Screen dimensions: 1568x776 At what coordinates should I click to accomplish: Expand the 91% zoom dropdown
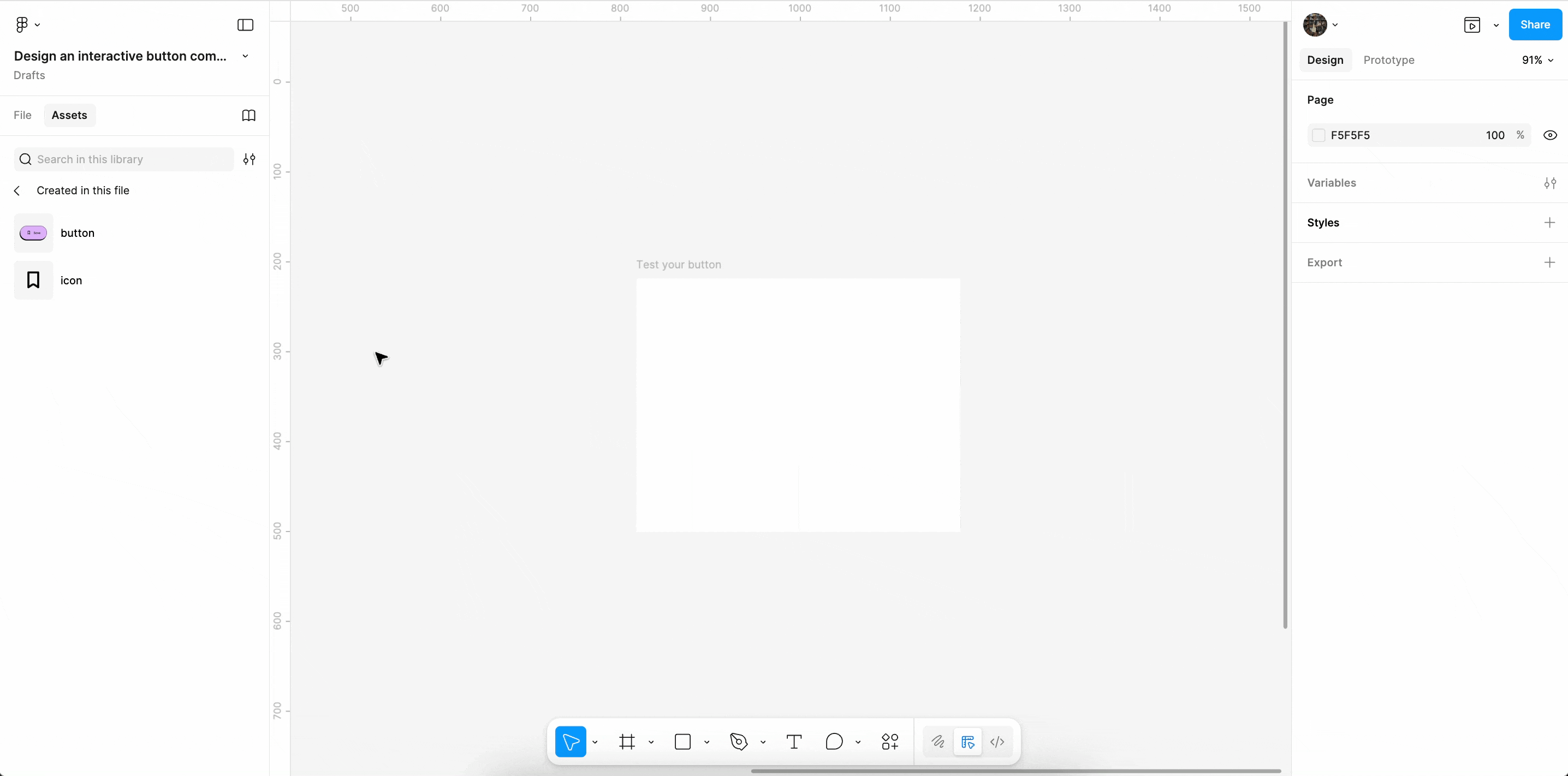click(1537, 60)
